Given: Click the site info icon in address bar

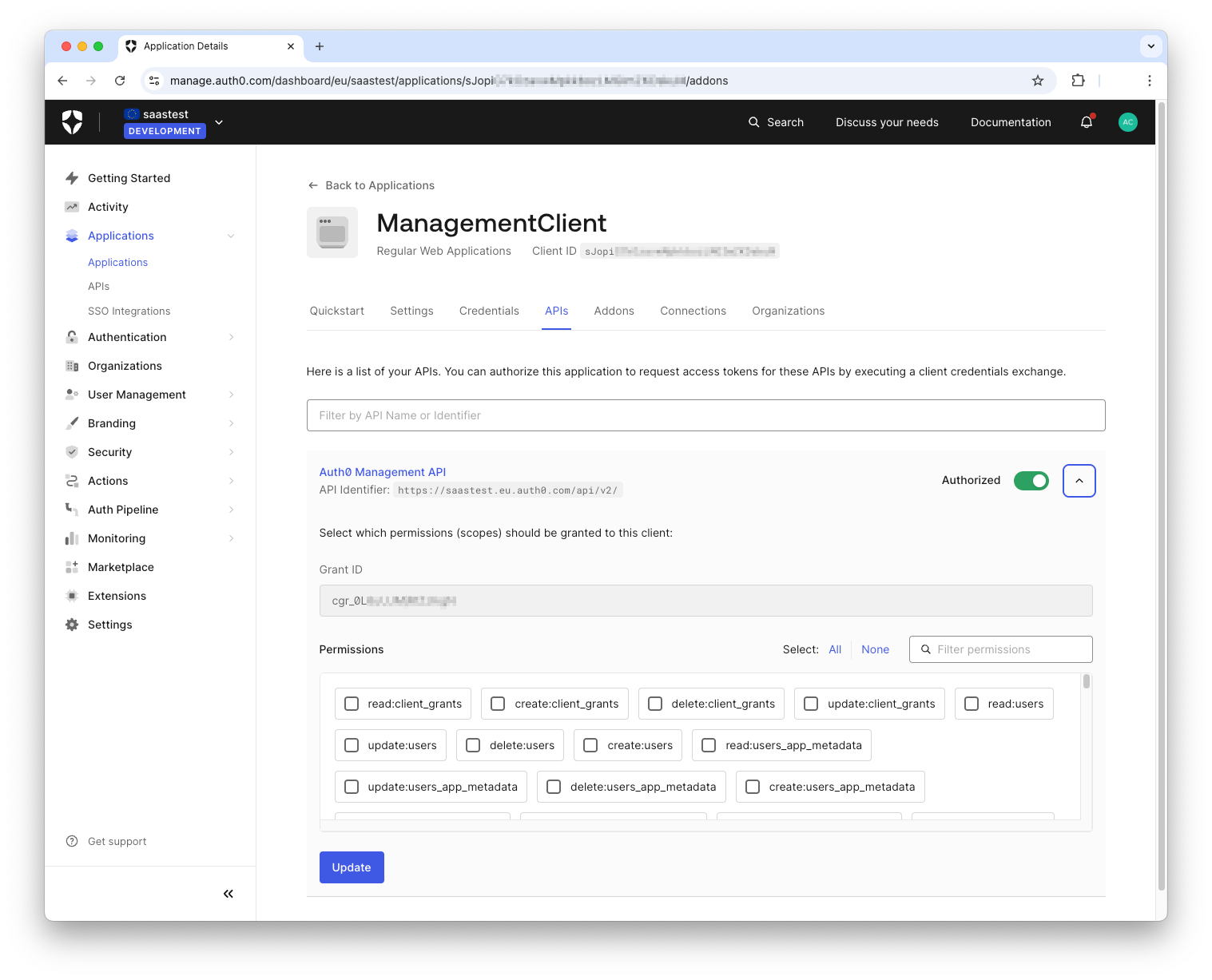Looking at the screenshot, I should tap(155, 81).
